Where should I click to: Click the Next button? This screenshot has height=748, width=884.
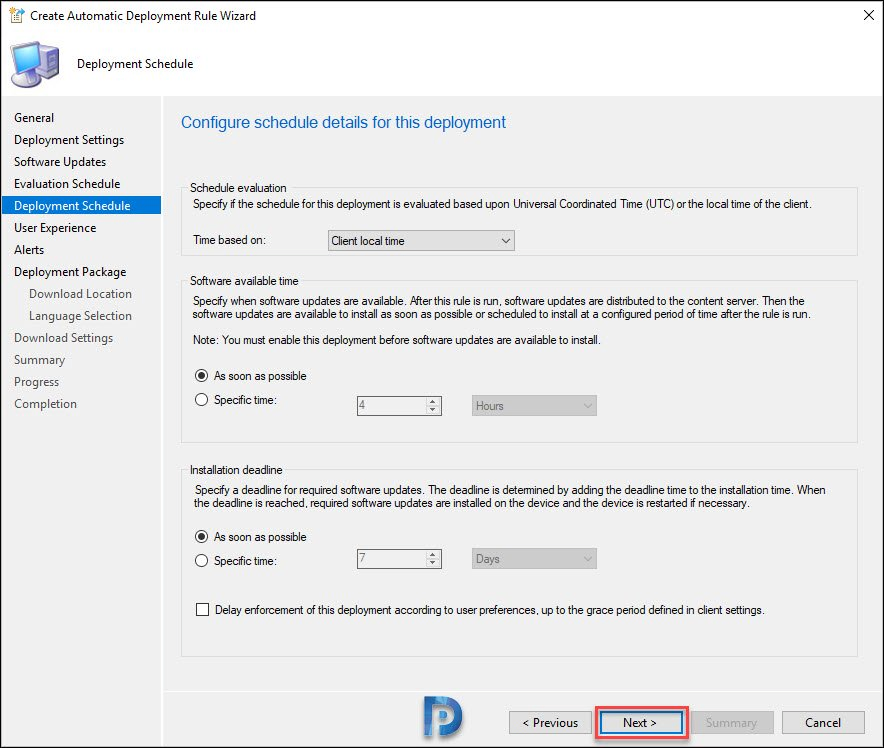tap(640, 723)
